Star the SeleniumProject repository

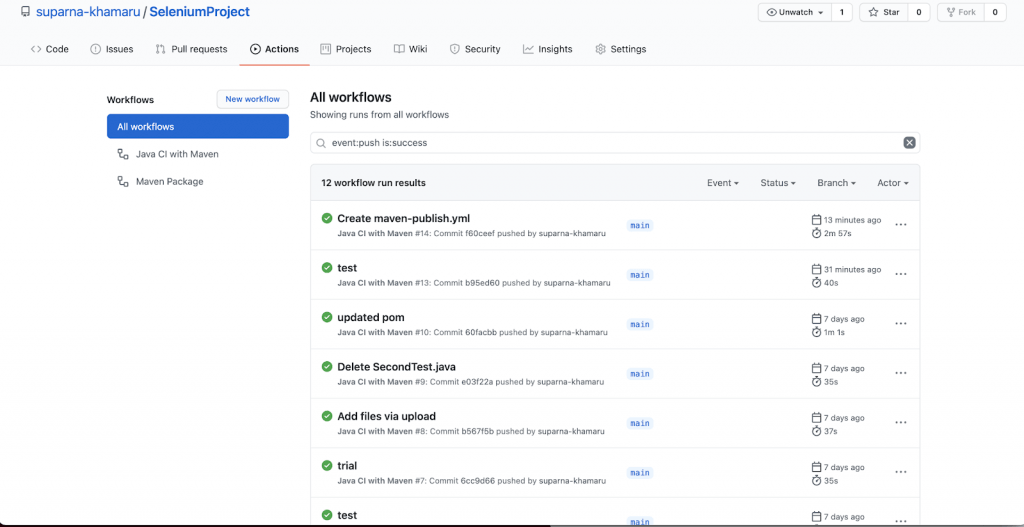884,12
